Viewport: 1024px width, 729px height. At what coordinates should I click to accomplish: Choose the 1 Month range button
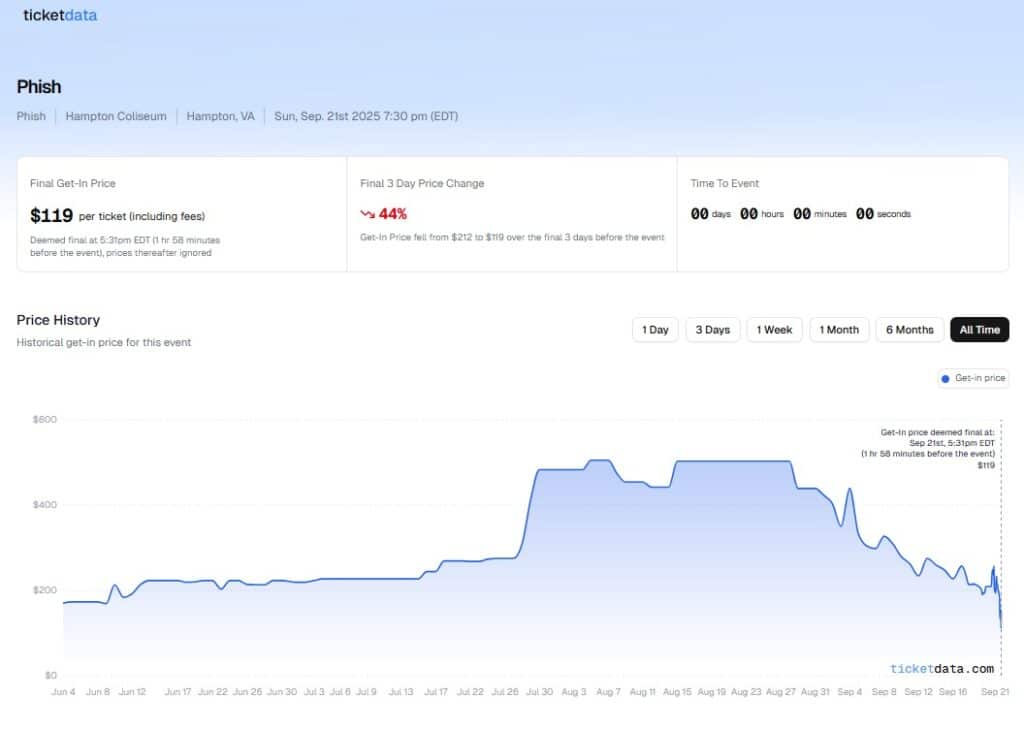coord(839,330)
